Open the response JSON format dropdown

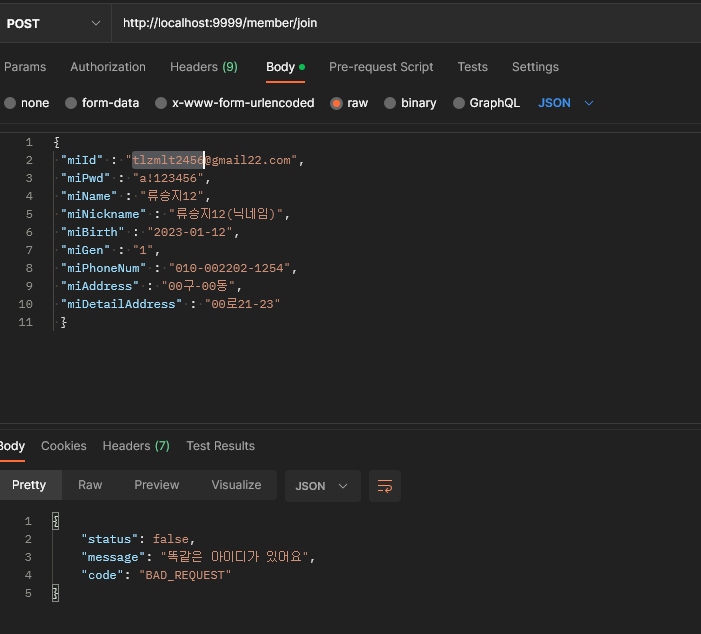click(322, 486)
